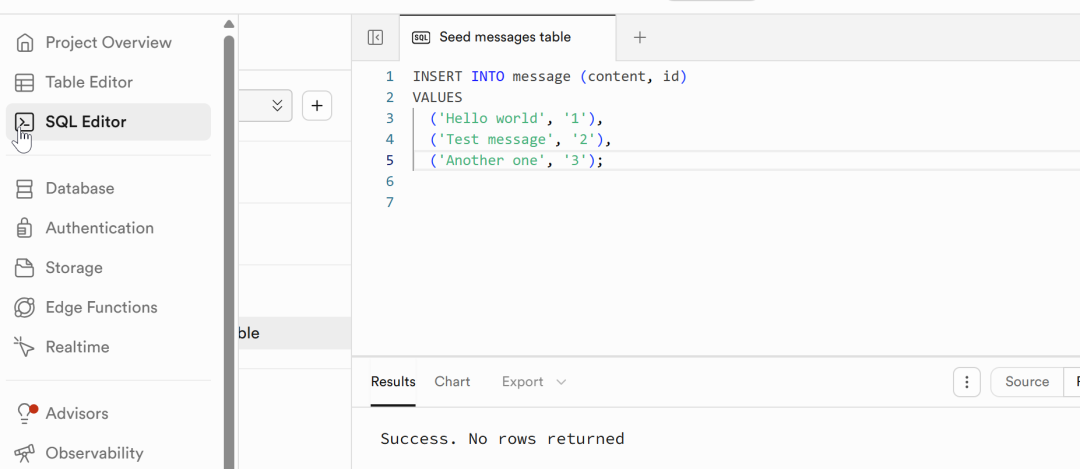Click the sidebar vertical scrollbar thumb
Viewport: 1080px width, 469px height.
pos(229,252)
